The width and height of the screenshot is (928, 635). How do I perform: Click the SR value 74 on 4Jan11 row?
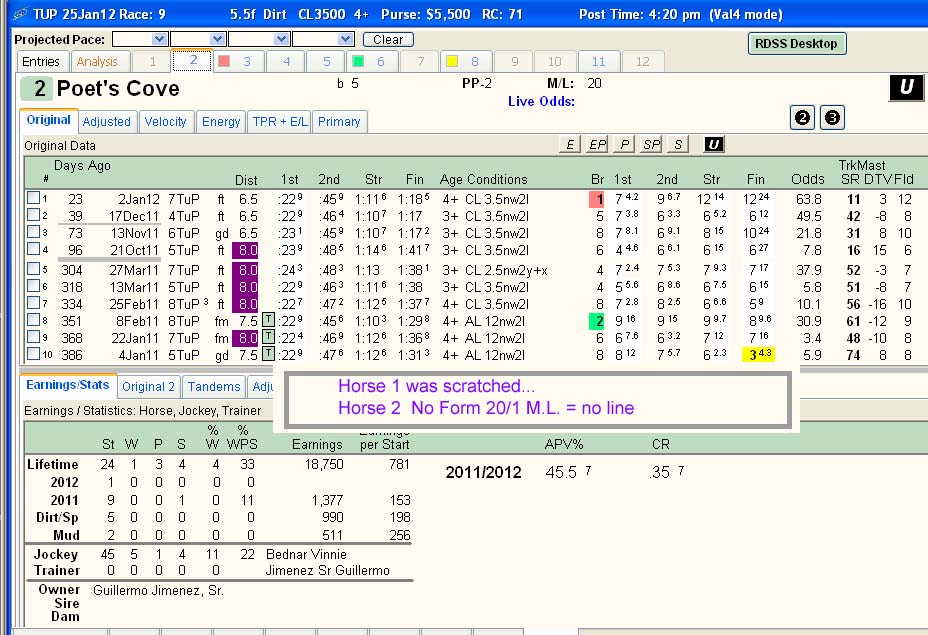click(853, 355)
